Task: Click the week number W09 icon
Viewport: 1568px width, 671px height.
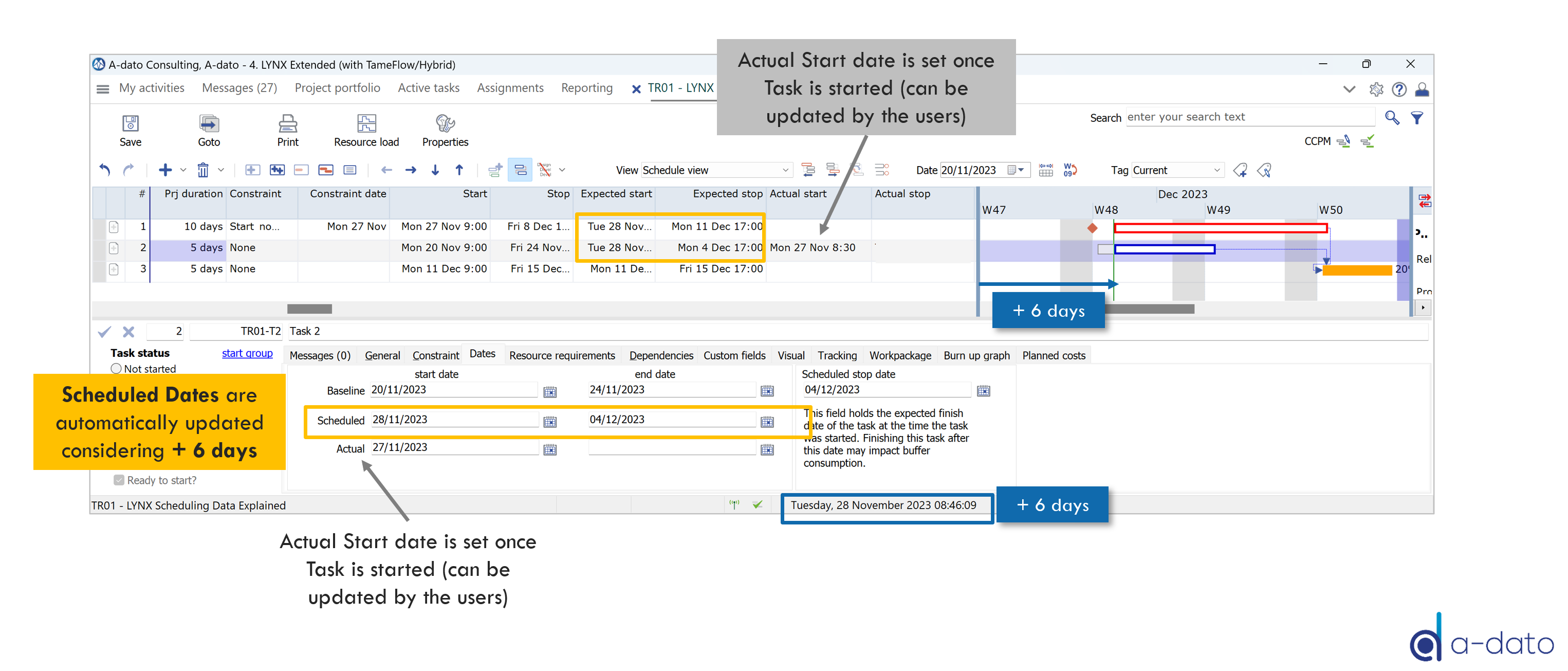Action: pos(1070,170)
